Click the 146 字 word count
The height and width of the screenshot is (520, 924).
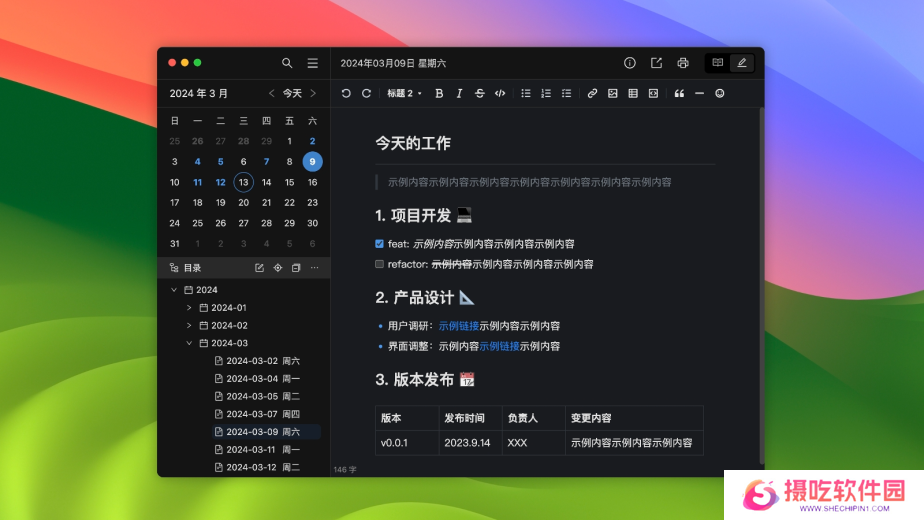click(x=345, y=470)
